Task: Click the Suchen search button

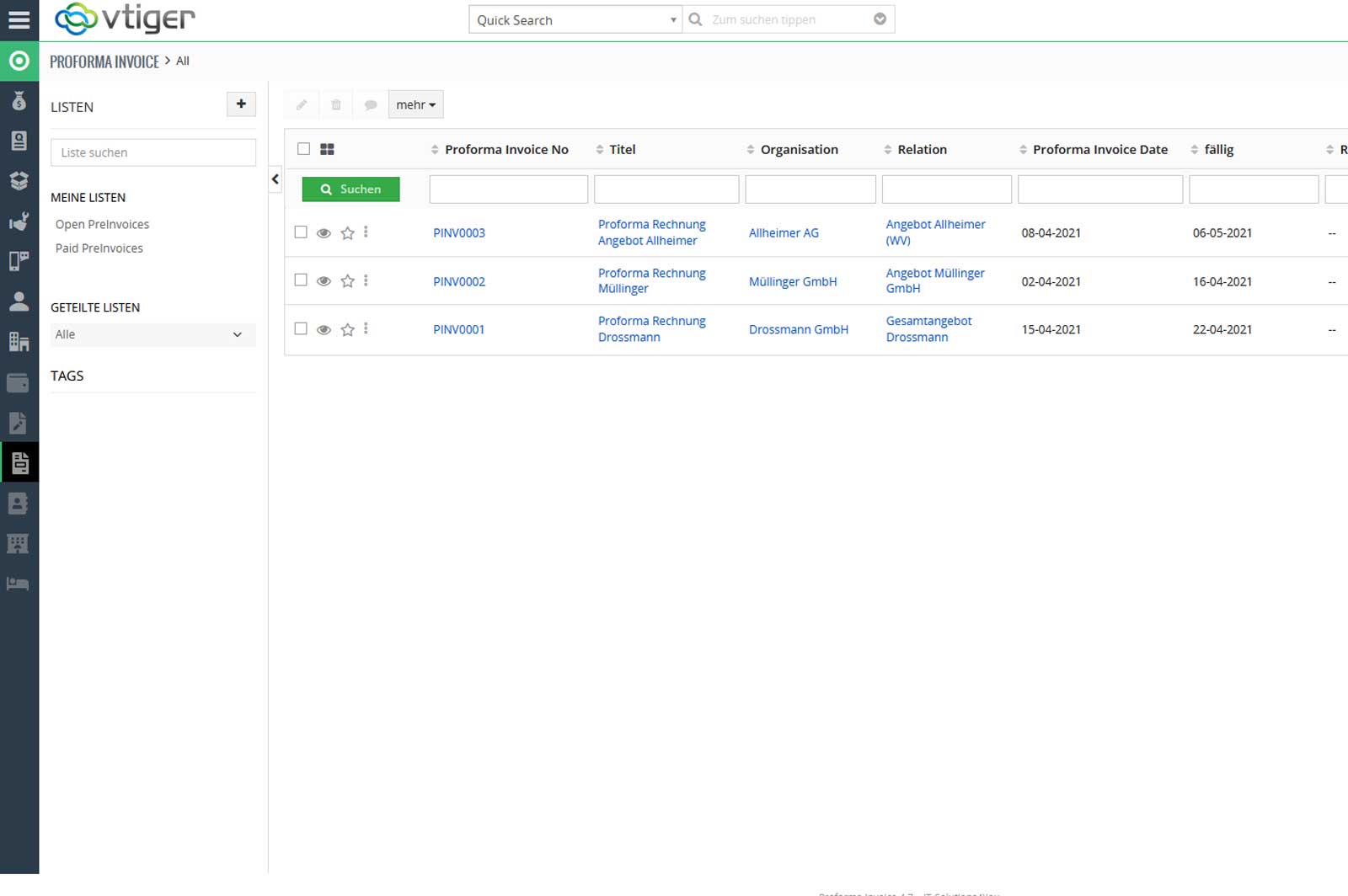Action: [x=350, y=189]
